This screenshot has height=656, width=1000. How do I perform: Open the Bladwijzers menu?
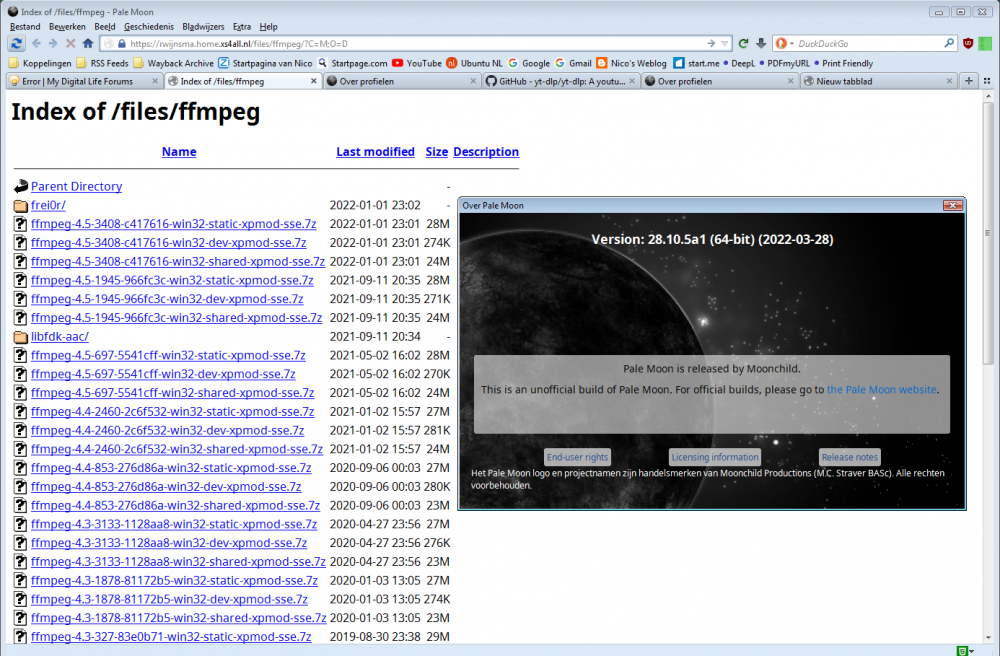[203, 26]
